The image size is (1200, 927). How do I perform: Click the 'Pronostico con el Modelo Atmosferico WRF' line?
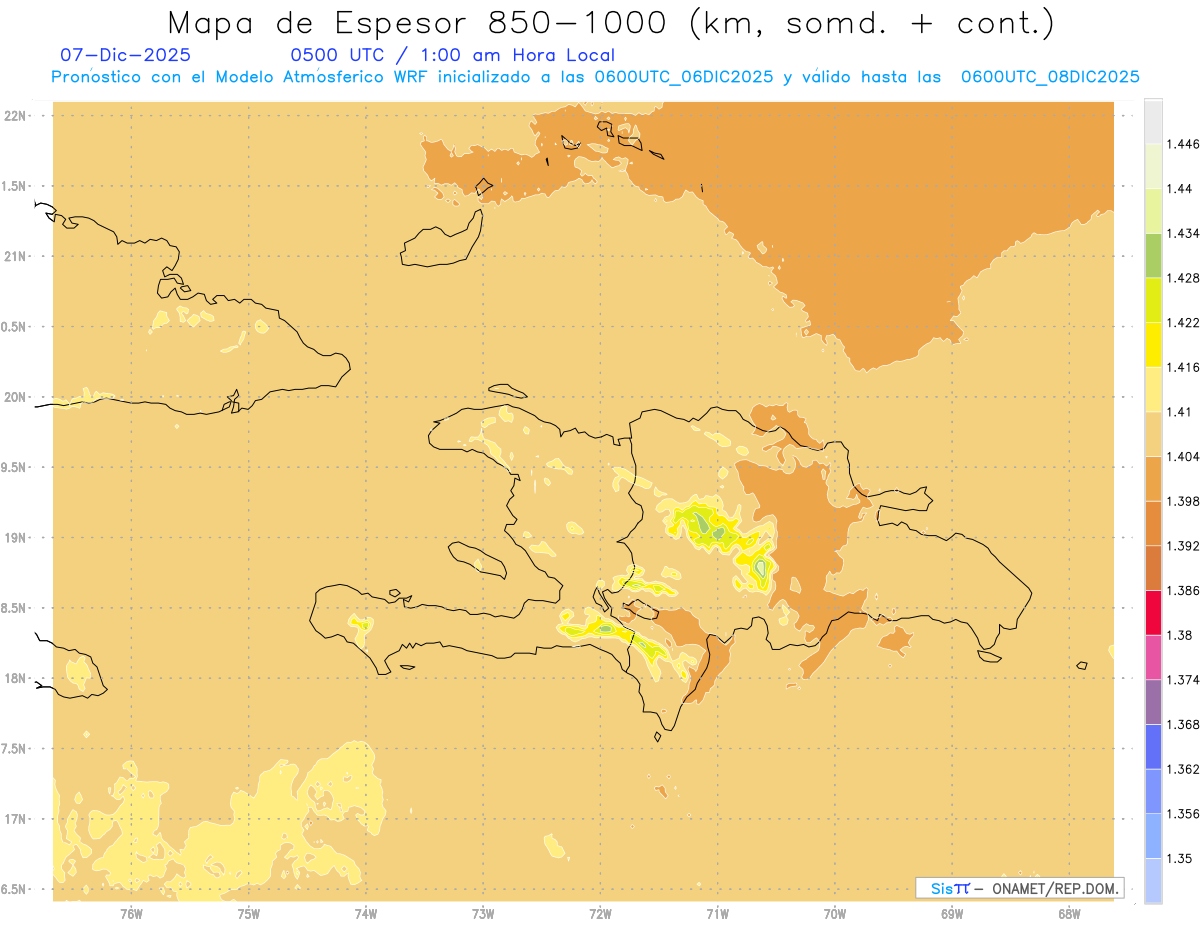click(595, 77)
